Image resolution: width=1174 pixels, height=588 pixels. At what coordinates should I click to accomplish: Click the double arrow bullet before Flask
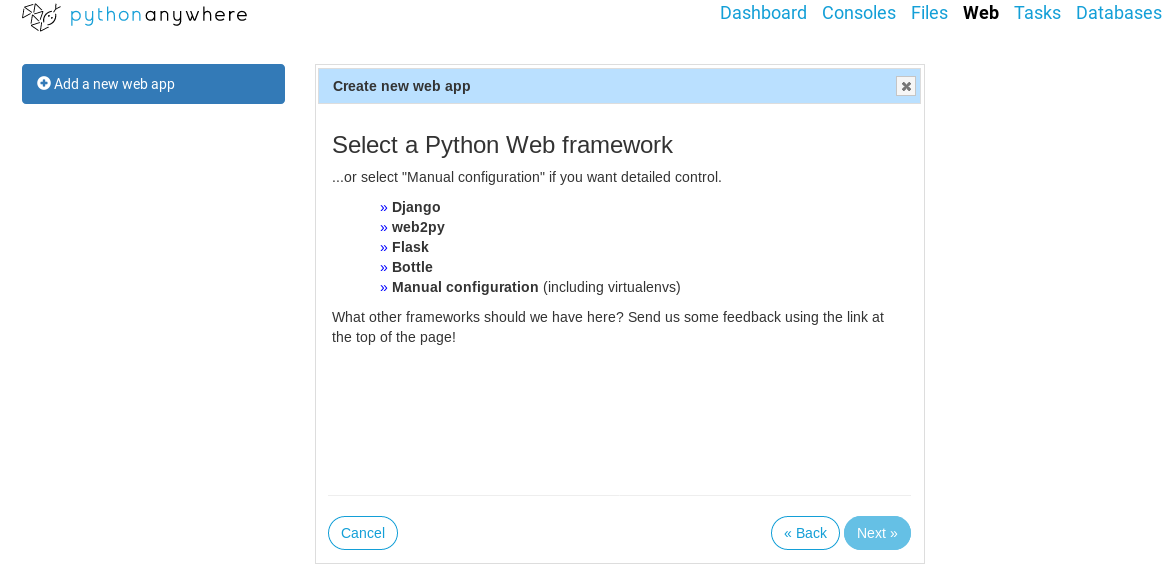point(384,247)
